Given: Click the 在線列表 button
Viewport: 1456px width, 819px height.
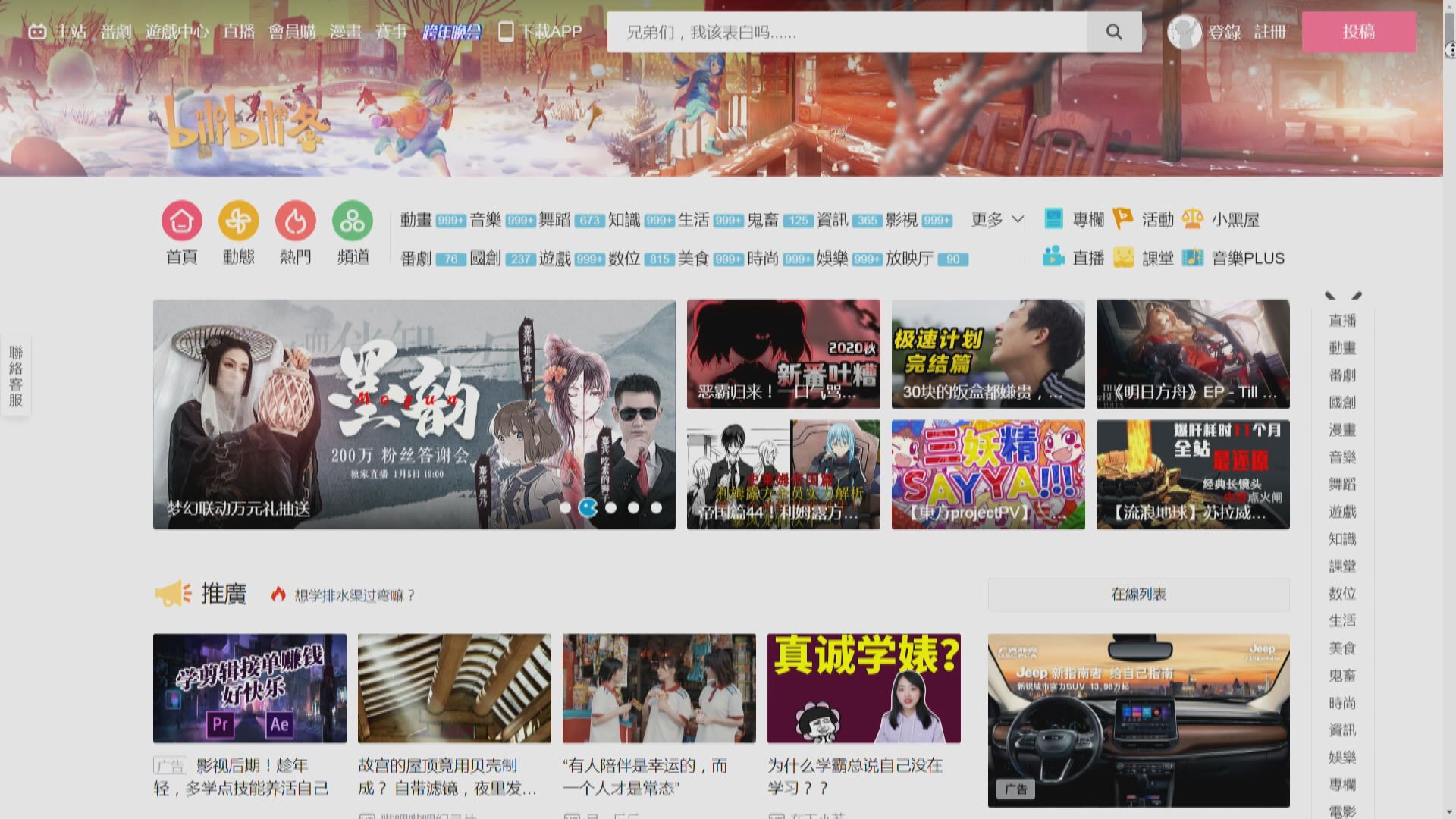Looking at the screenshot, I should click(x=1138, y=595).
